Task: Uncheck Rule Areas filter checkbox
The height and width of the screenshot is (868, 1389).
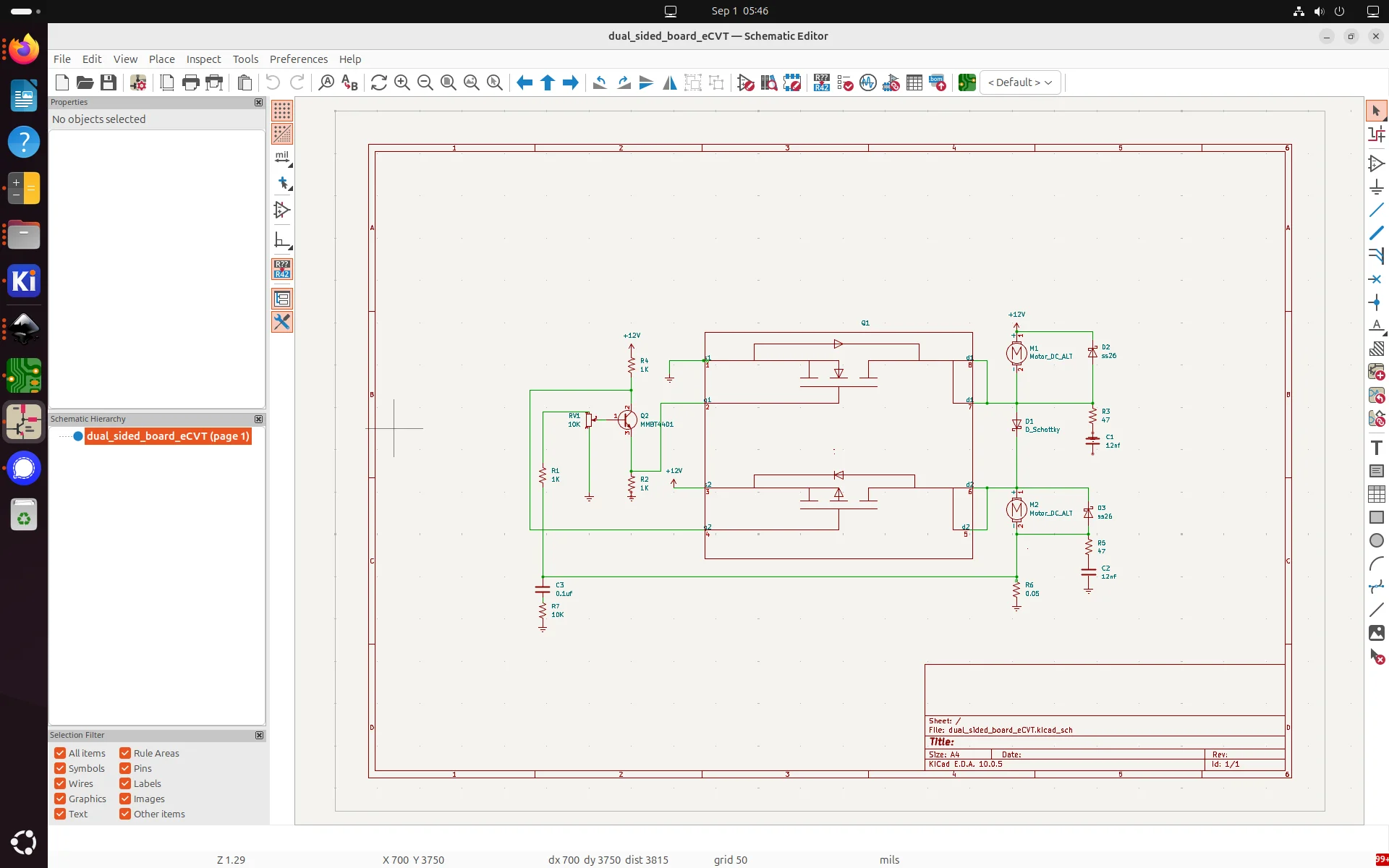Action: click(125, 753)
